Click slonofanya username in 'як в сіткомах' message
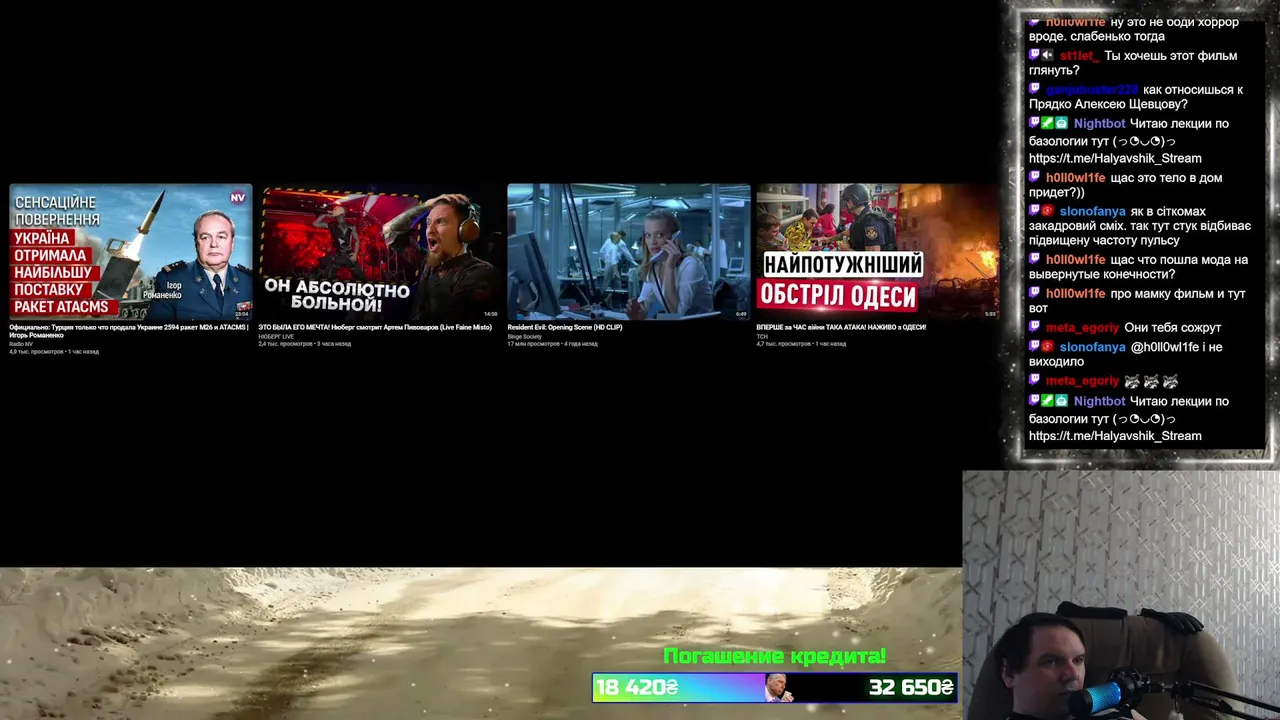The height and width of the screenshot is (720, 1280). [1092, 212]
